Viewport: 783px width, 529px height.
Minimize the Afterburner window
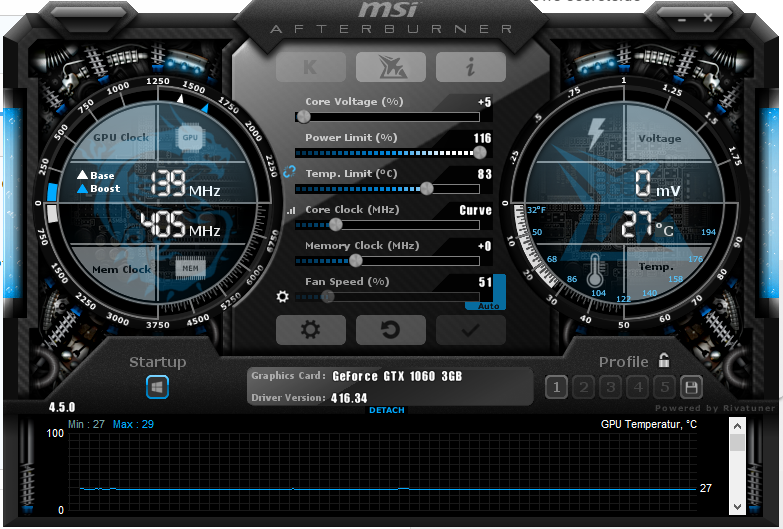682,19
